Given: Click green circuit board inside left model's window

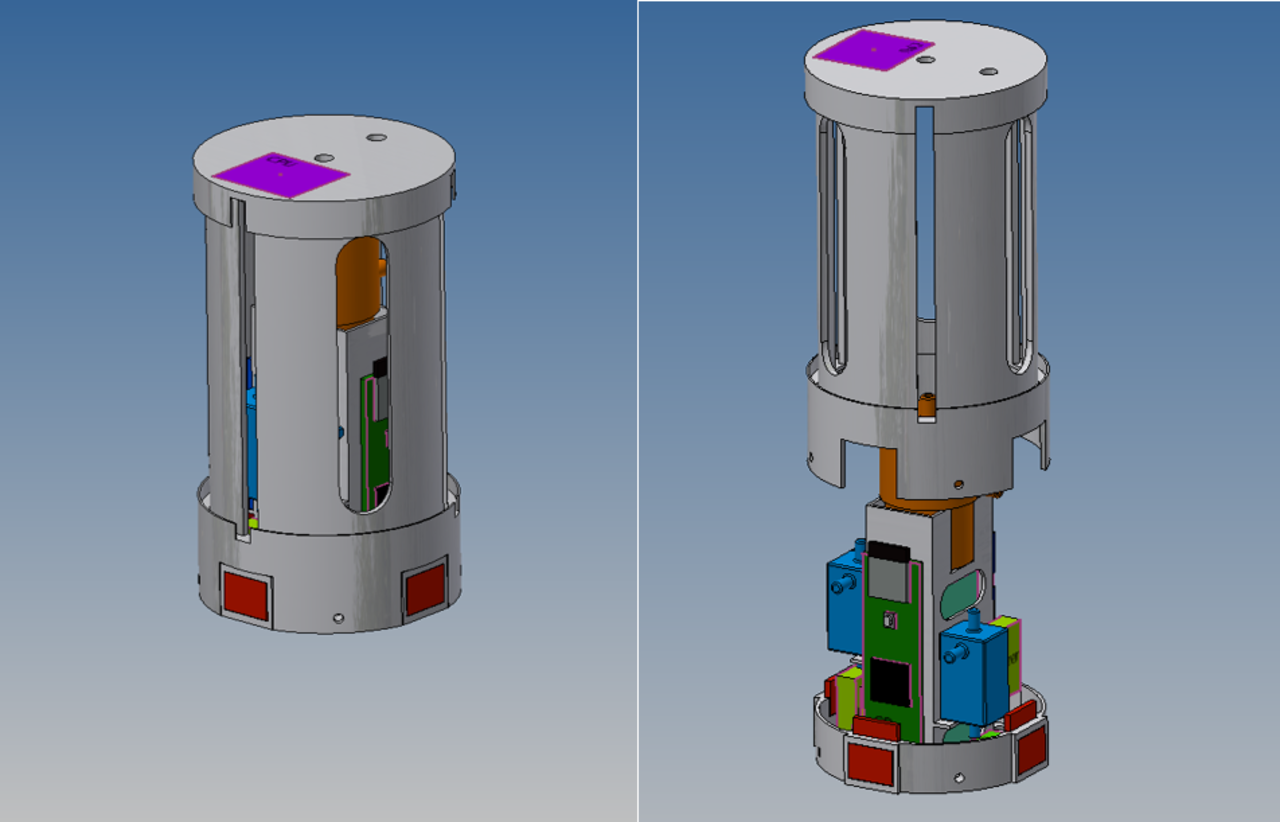Looking at the screenshot, I should tap(377, 440).
